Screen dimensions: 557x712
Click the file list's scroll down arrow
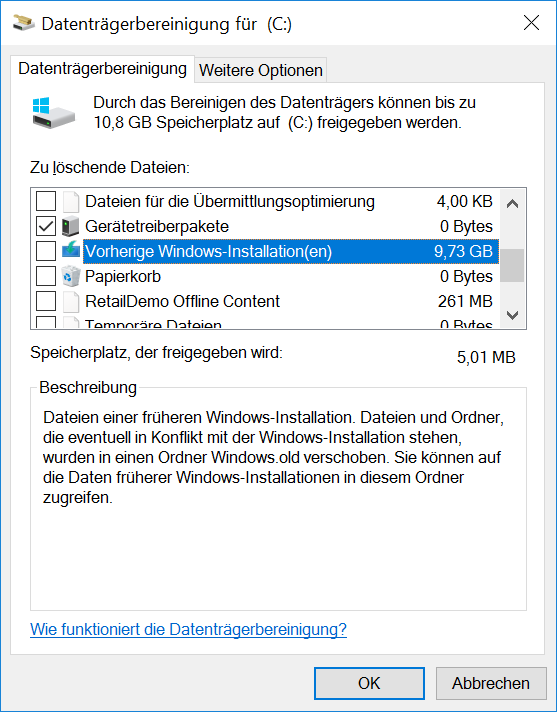coord(512,315)
